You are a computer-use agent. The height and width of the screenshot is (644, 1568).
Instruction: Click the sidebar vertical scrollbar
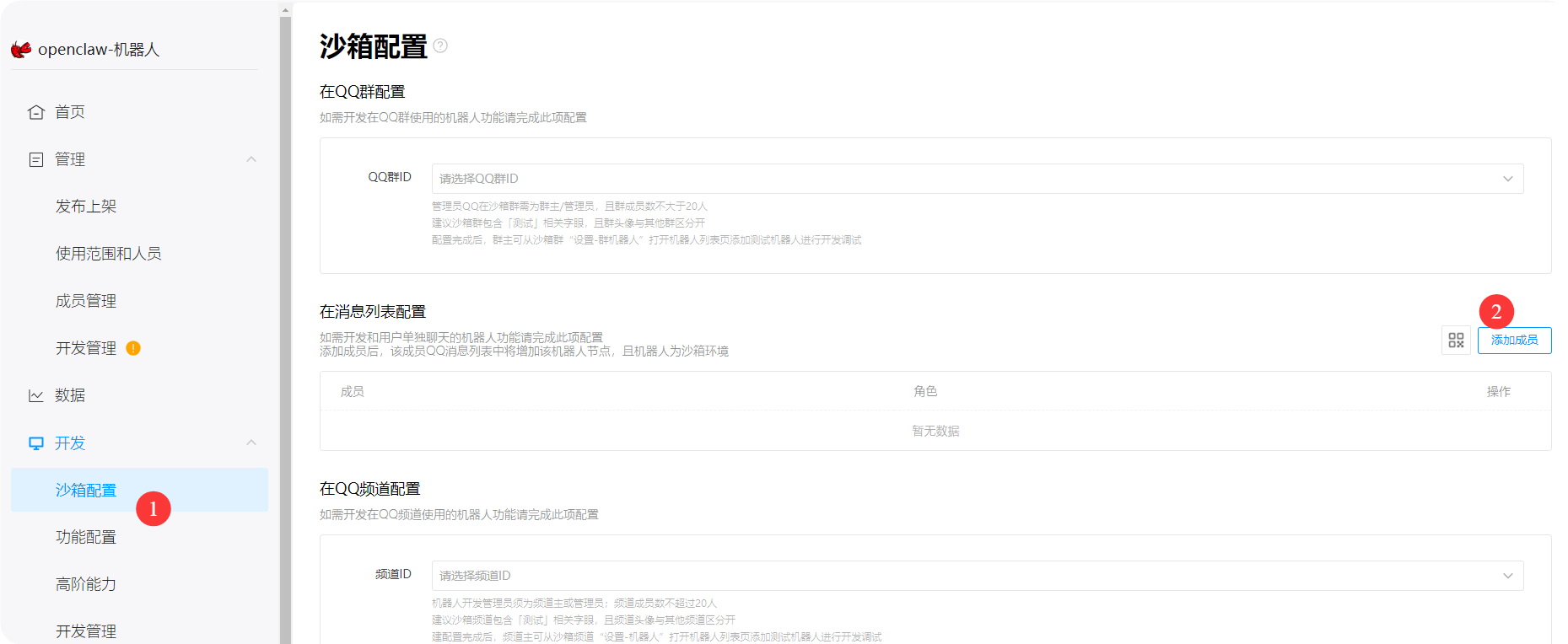285,330
